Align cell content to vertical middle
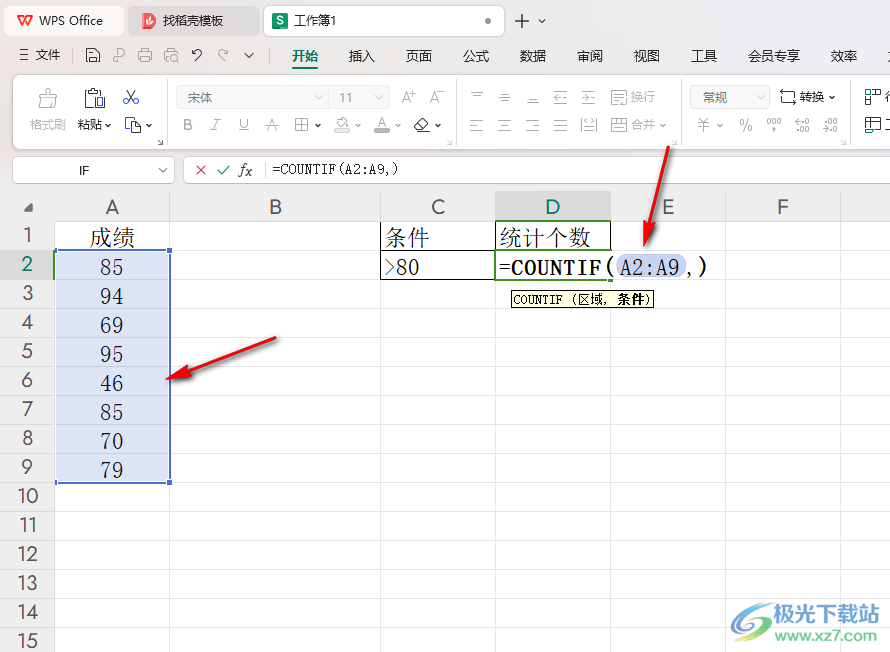890x652 pixels. pos(505,97)
